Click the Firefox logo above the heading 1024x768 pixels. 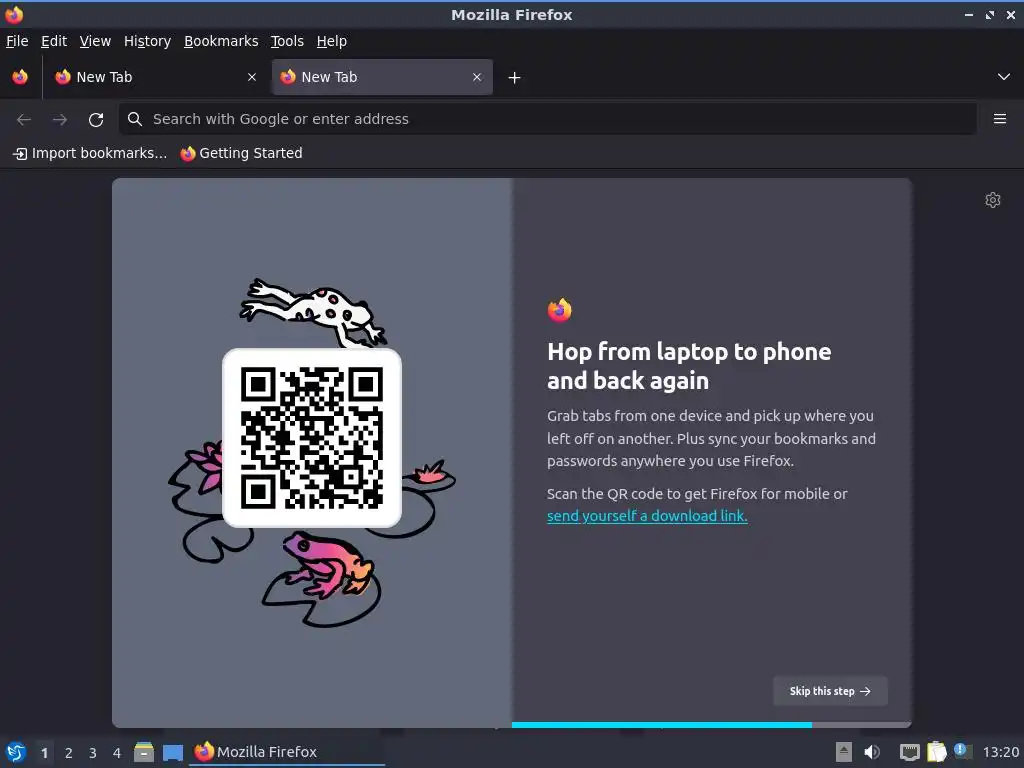(560, 310)
